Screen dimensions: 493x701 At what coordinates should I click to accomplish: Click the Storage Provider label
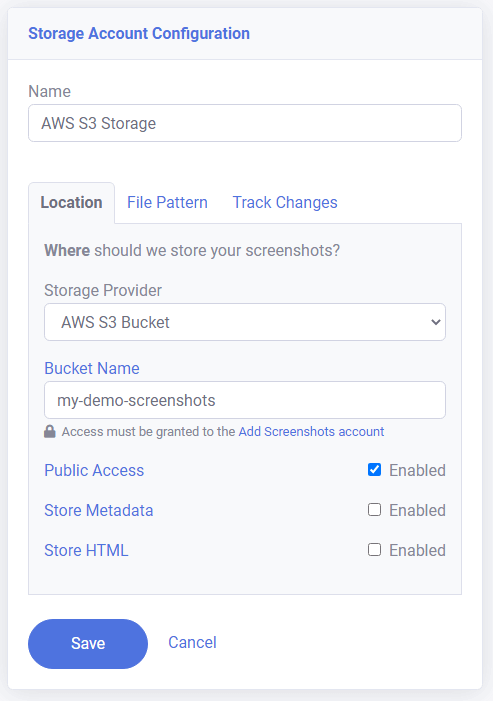click(x=103, y=291)
